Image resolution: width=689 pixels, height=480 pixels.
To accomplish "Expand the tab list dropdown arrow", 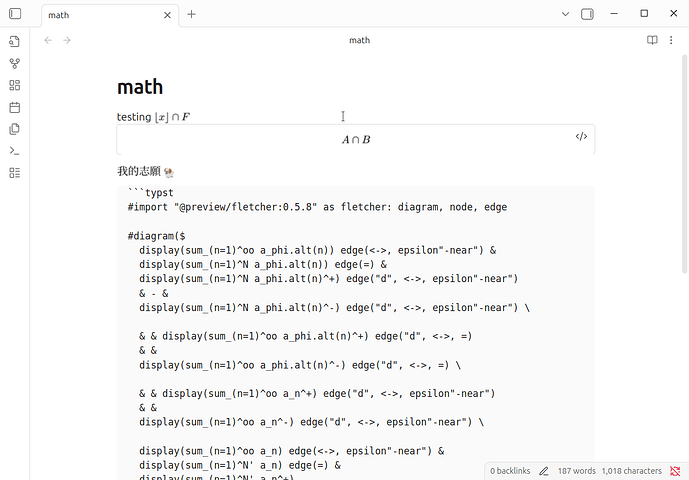I will click(565, 14).
